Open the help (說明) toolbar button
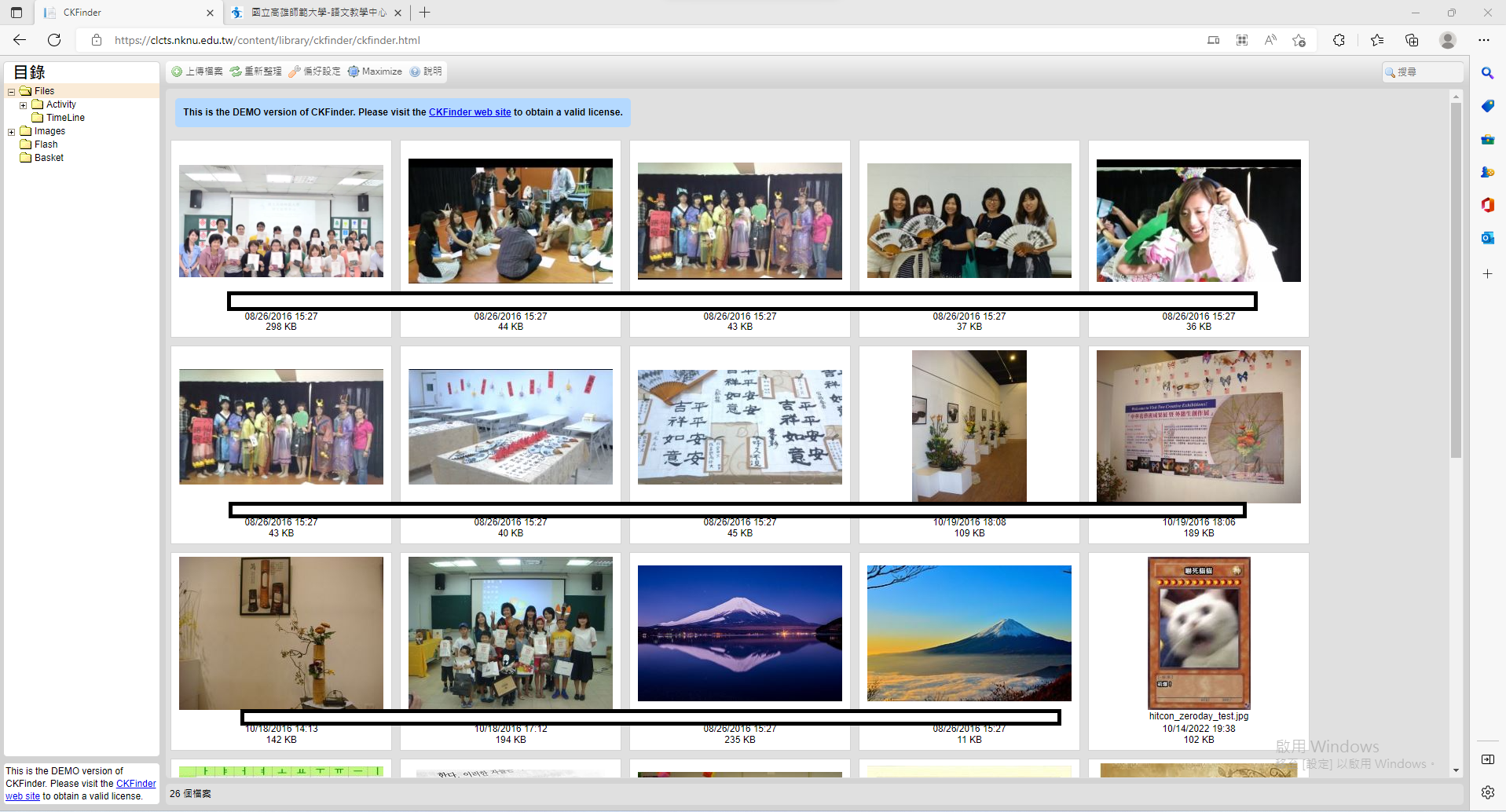Screen dimensions: 1506x812 coord(426,71)
